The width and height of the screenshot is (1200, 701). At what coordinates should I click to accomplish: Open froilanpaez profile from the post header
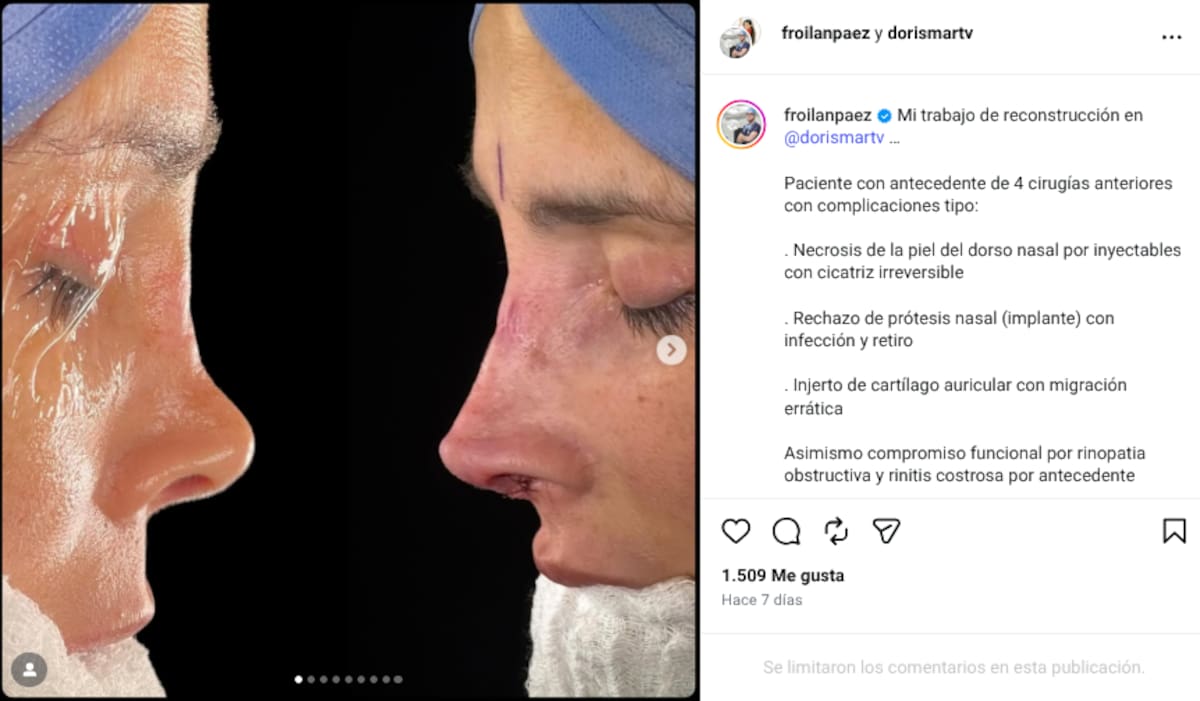825,33
